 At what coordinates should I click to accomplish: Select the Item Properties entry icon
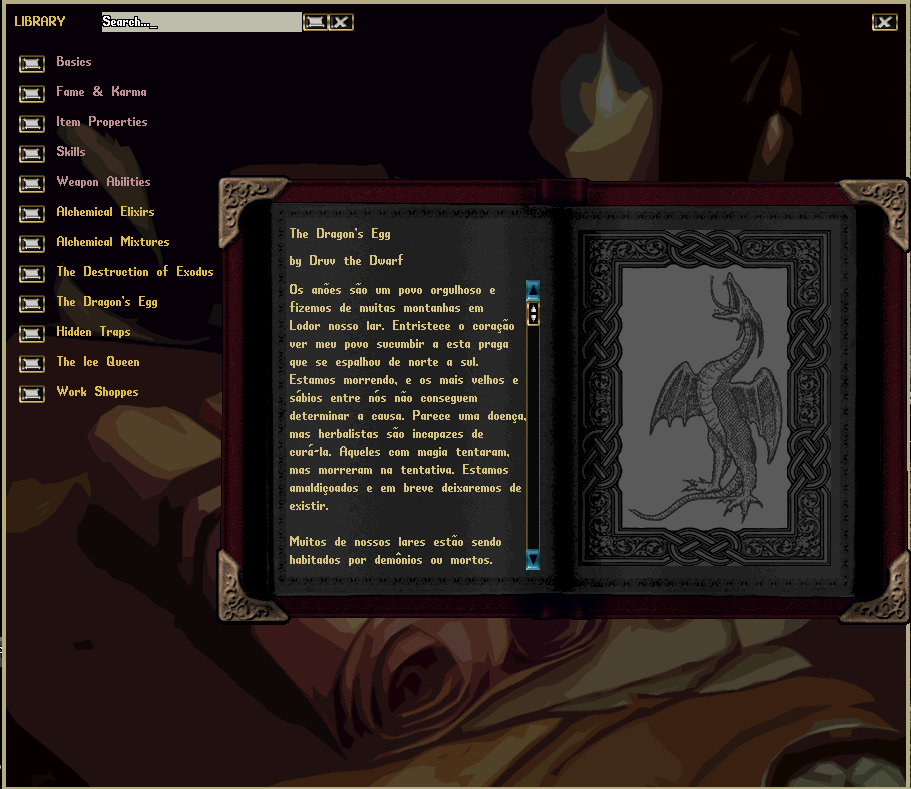tap(32, 124)
